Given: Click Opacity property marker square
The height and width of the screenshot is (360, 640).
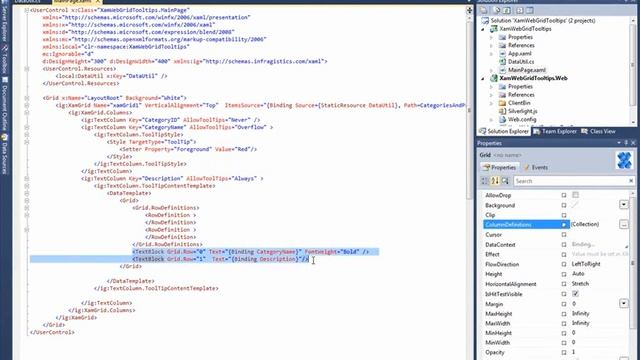Looking at the screenshot, I should tap(564, 352).
